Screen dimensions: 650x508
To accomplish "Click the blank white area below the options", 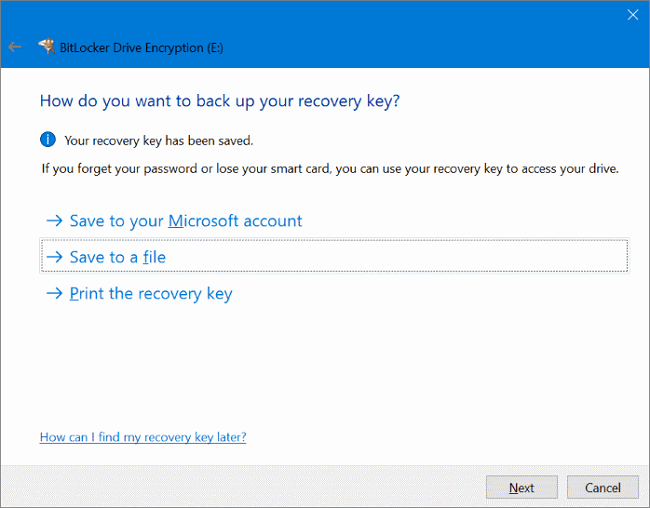I will coord(330,370).
